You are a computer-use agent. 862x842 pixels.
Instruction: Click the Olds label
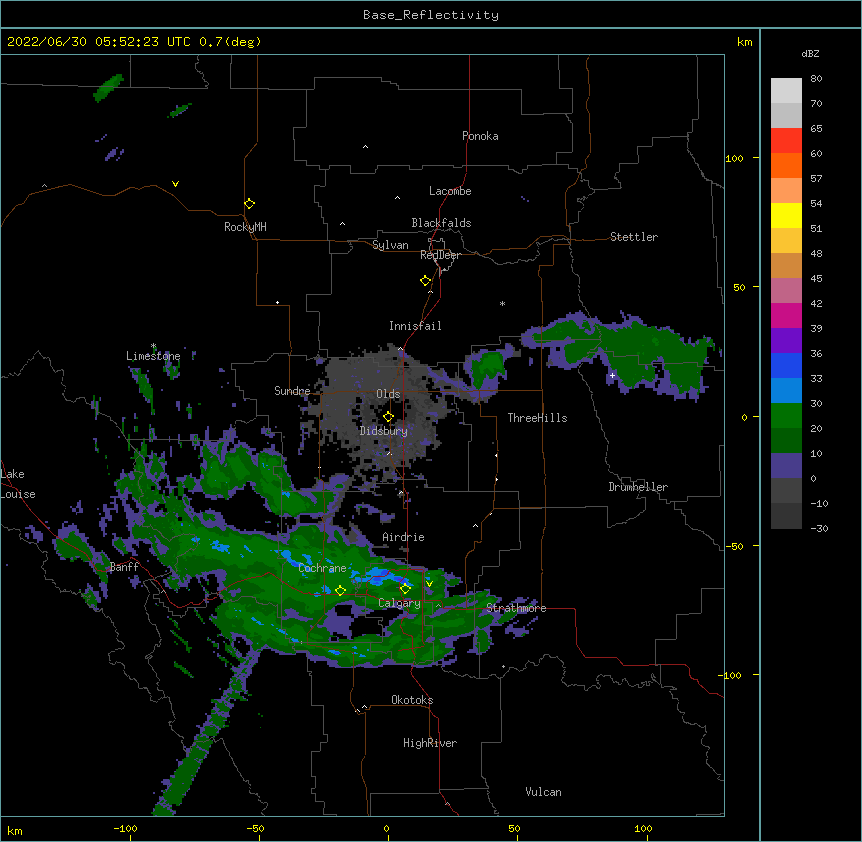pyautogui.click(x=388, y=394)
